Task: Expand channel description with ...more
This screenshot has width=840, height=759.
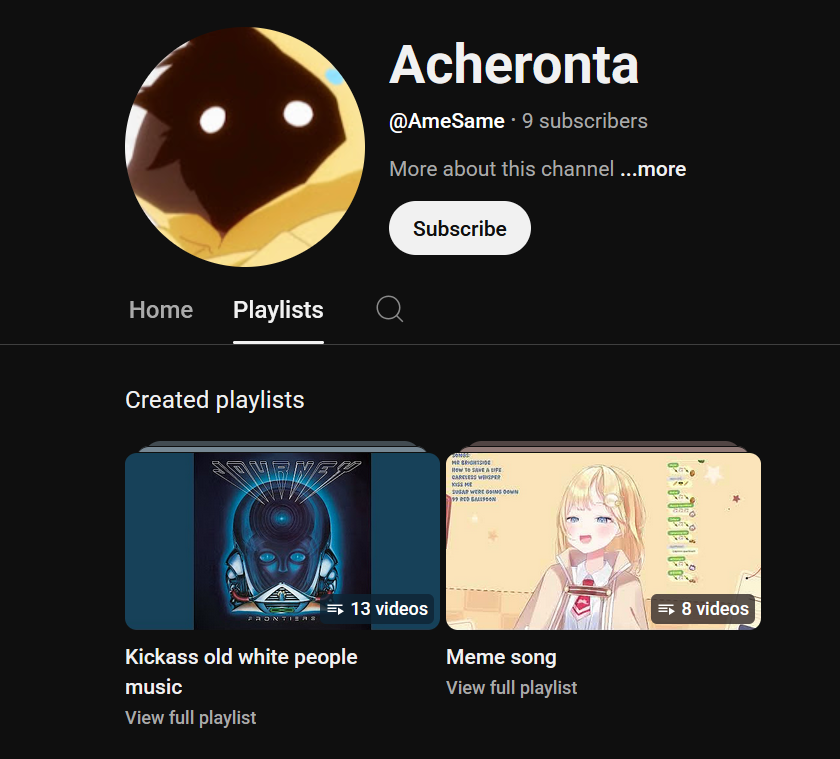Action: point(653,169)
